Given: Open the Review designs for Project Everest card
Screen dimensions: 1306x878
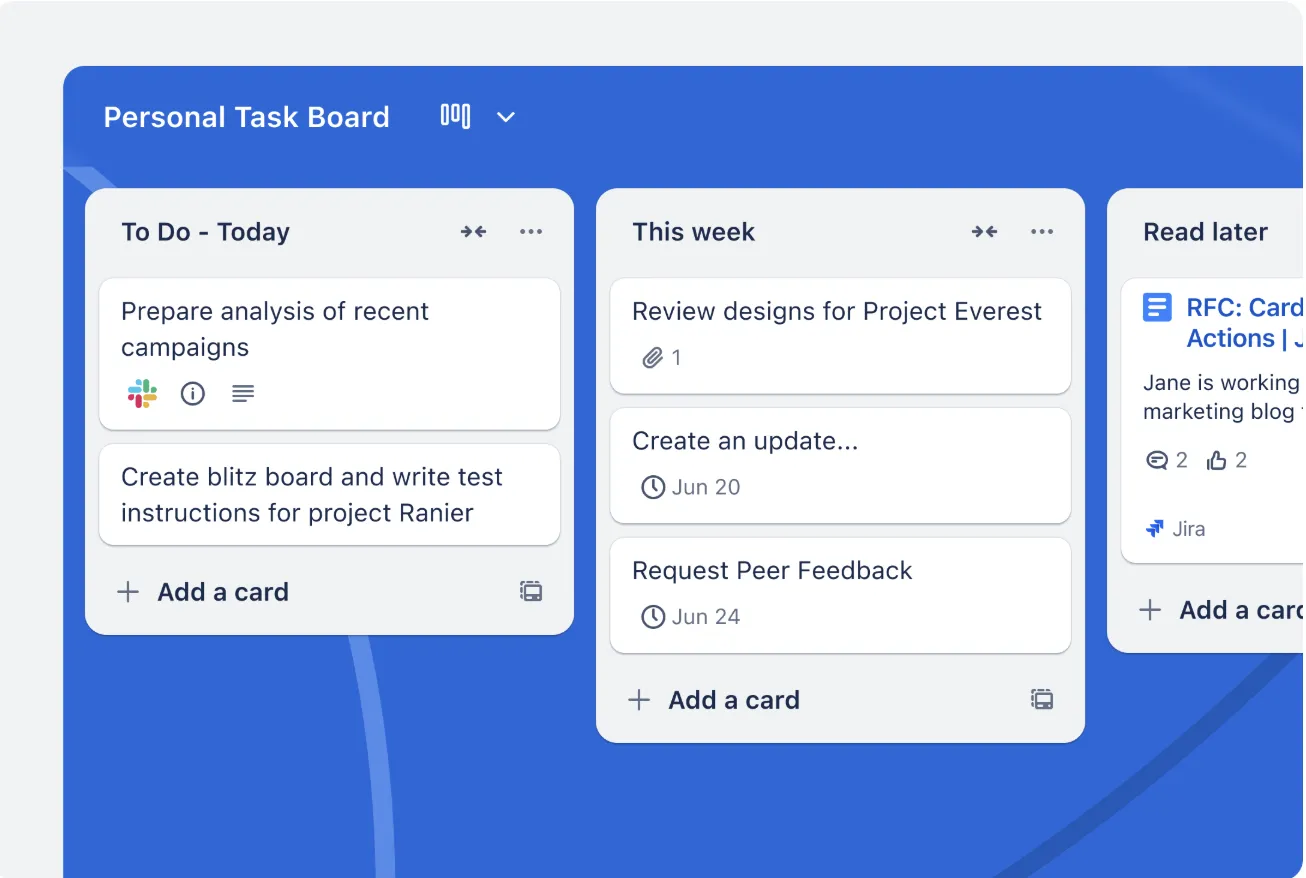Looking at the screenshot, I should 840,336.
